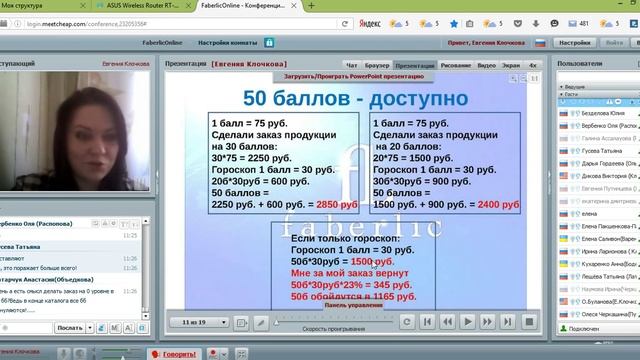Screen dimensions: 640x360
Task: Click the chat scrollbar down arrow
Action: (x=146, y=316)
